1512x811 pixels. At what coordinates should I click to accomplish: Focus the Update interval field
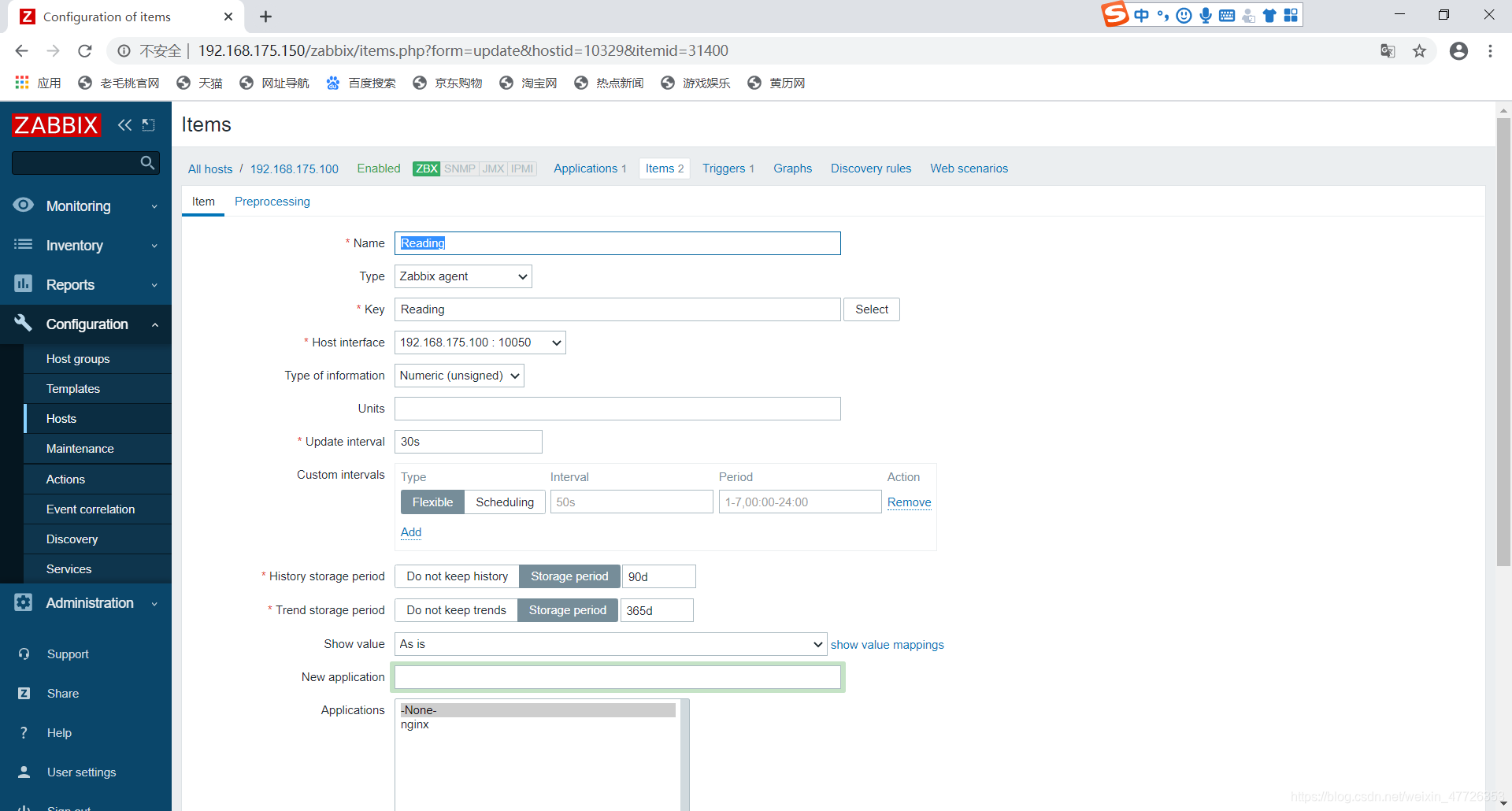(469, 442)
